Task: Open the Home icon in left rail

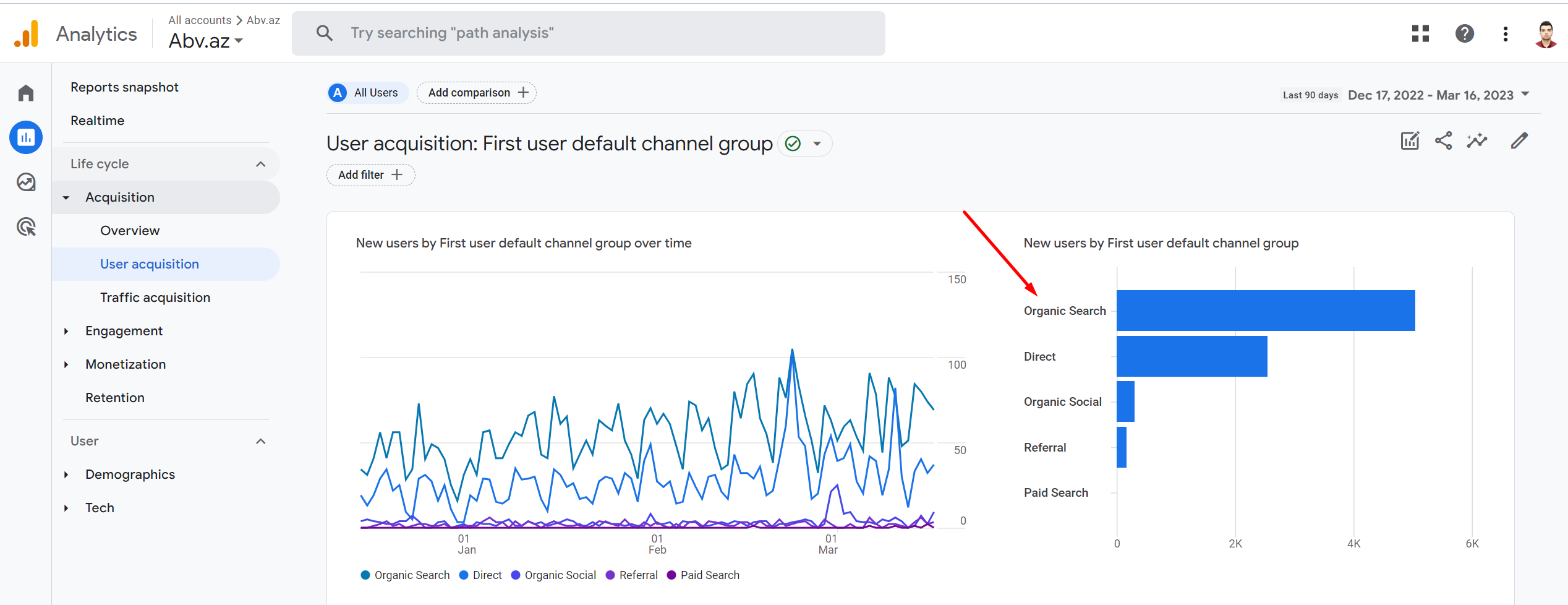Action: [x=26, y=93]
